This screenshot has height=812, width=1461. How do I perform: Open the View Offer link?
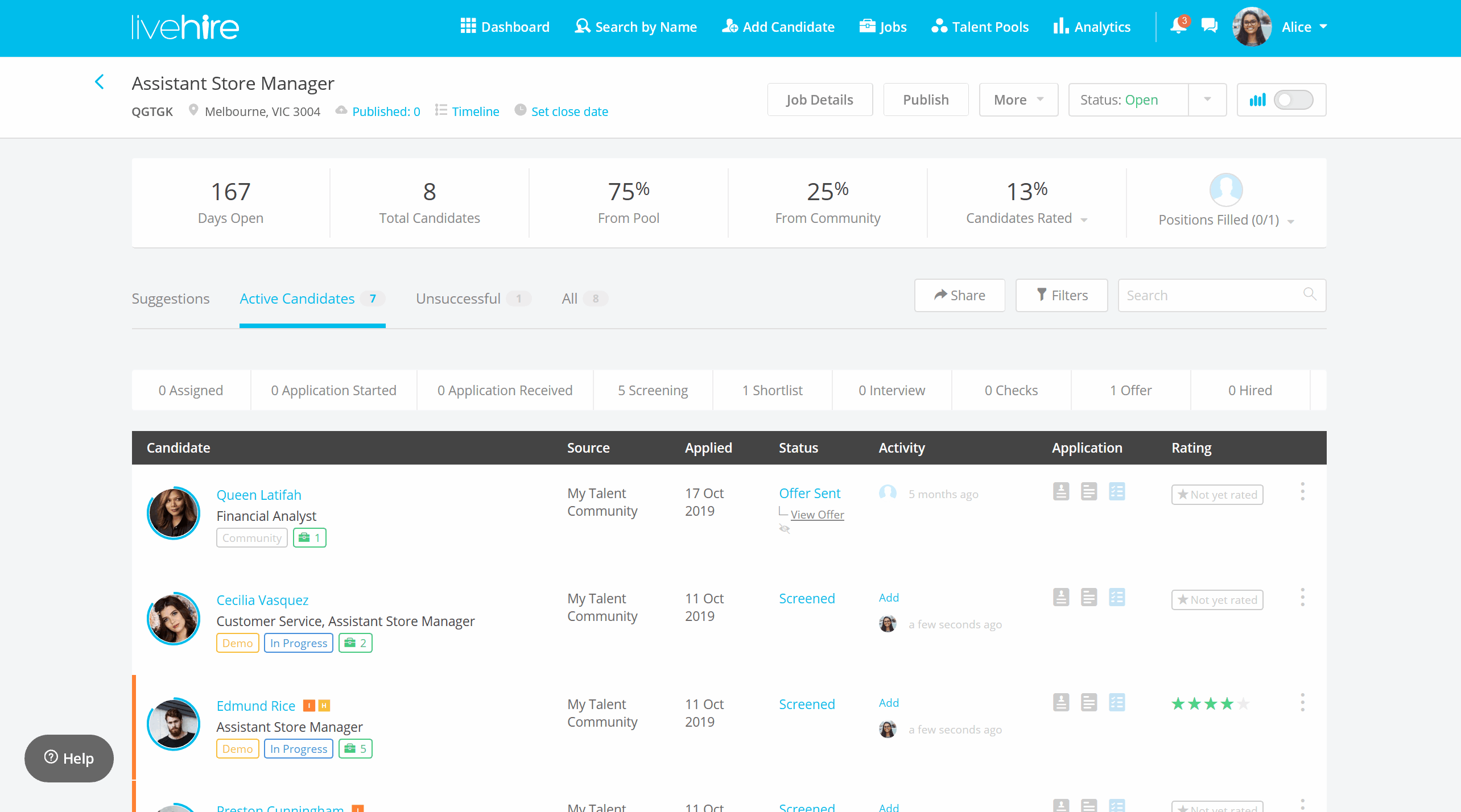click(x=817, y=515)
